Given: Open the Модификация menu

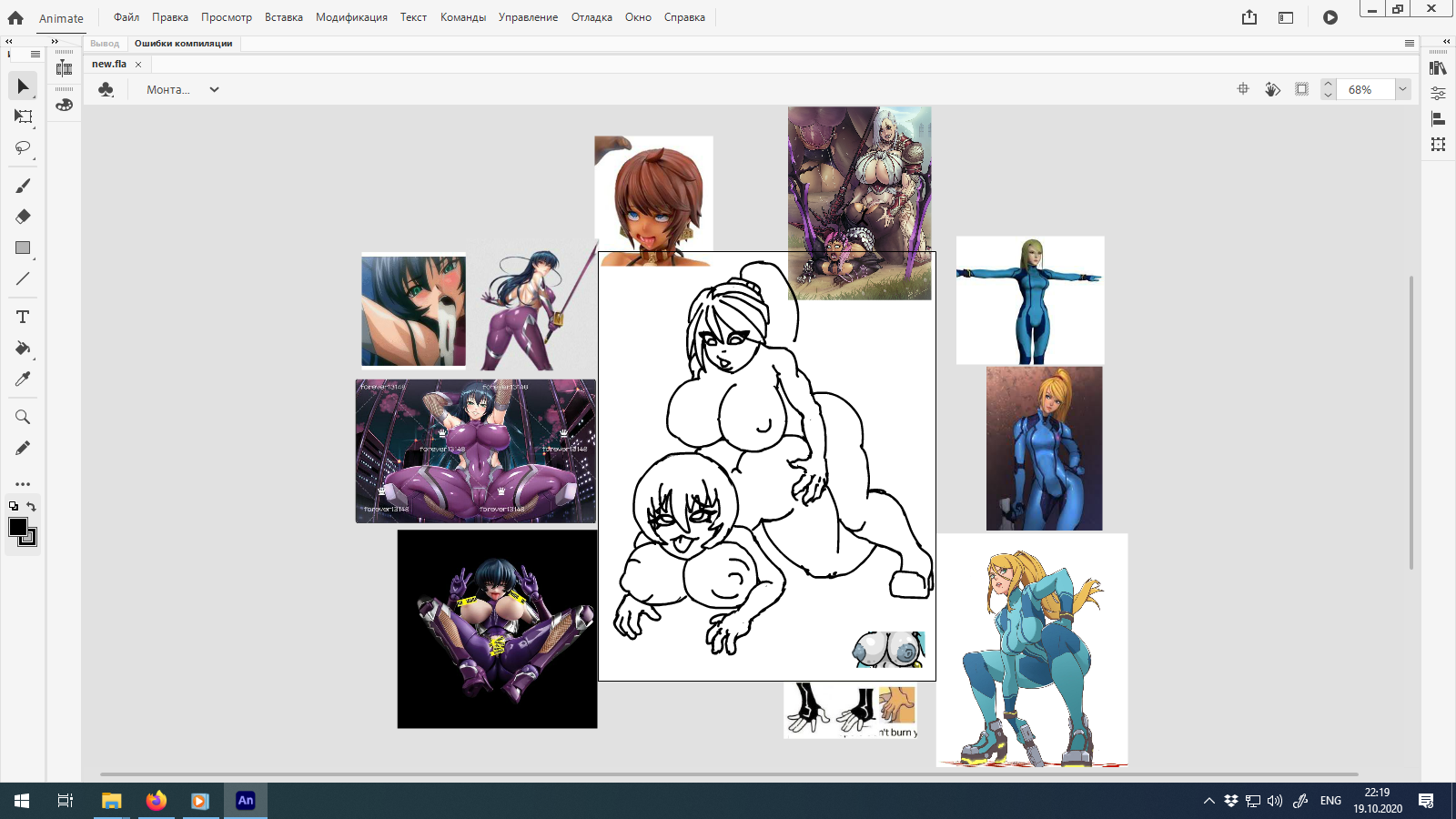Looking at the screenshot, I should click(351, 17).
